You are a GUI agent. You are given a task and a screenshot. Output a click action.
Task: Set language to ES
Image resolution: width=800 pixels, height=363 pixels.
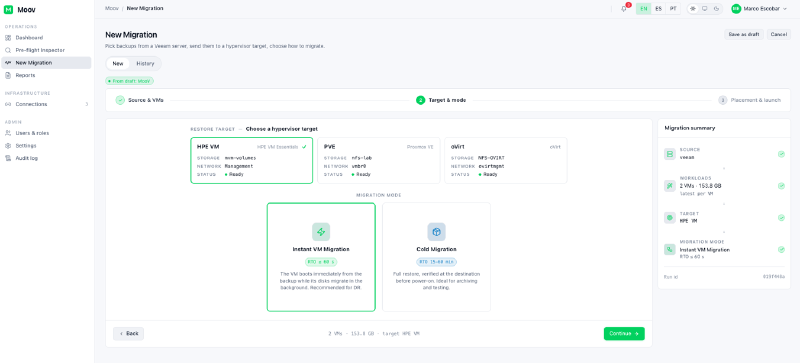[659, 9]
